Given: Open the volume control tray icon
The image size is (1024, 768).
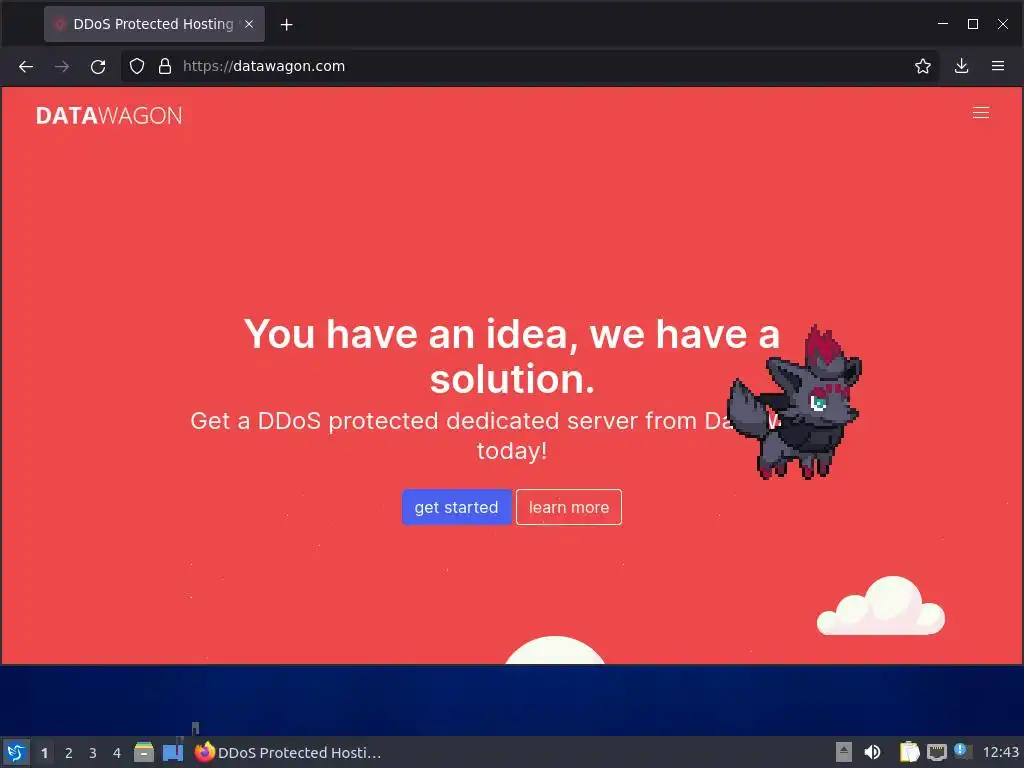Looking at the screenshot, I should [x=872, y=752].
